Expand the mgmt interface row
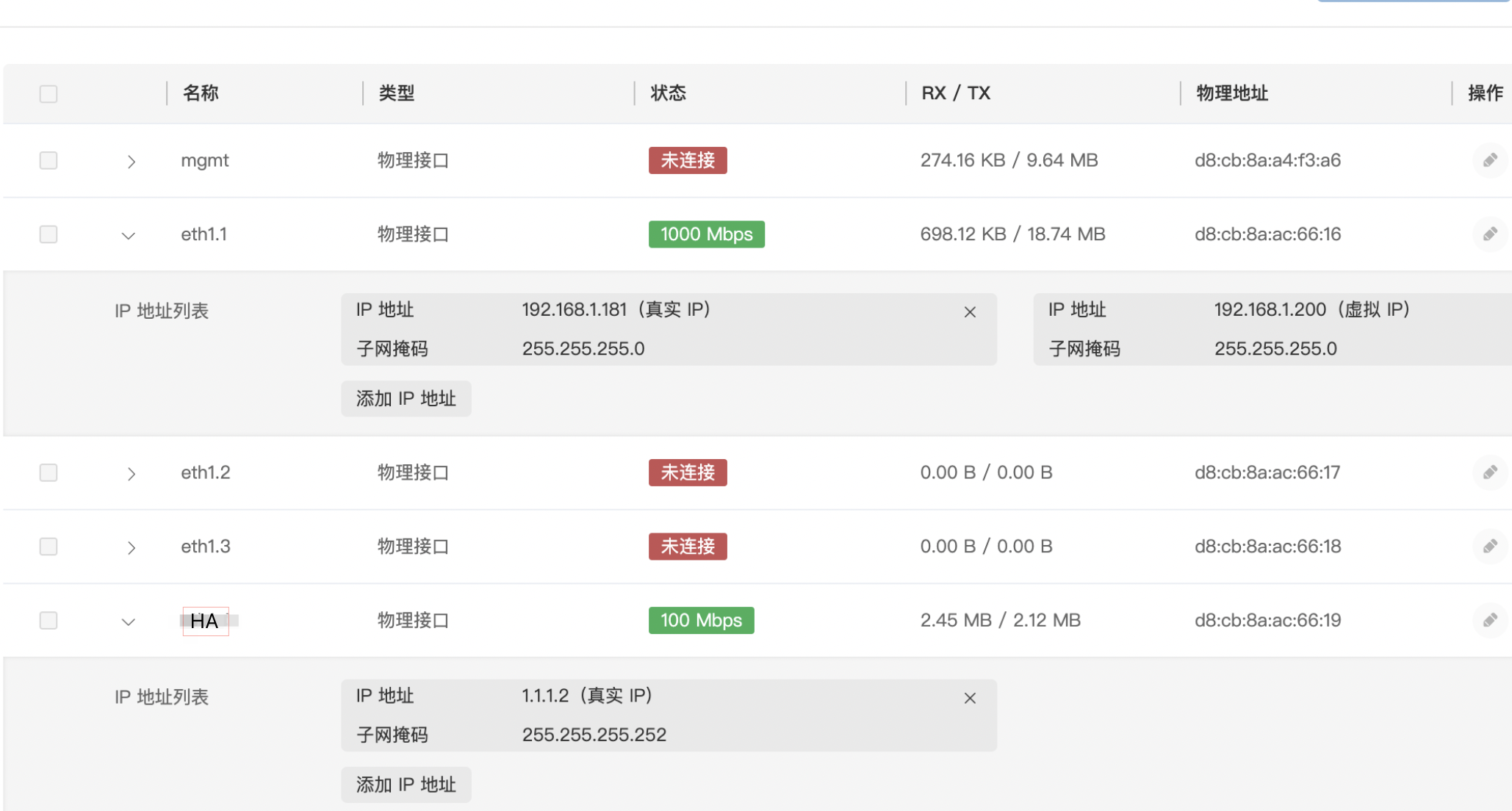Image resolution: width=1512 pixels, height=811 pixels. [x=131, y=162]
